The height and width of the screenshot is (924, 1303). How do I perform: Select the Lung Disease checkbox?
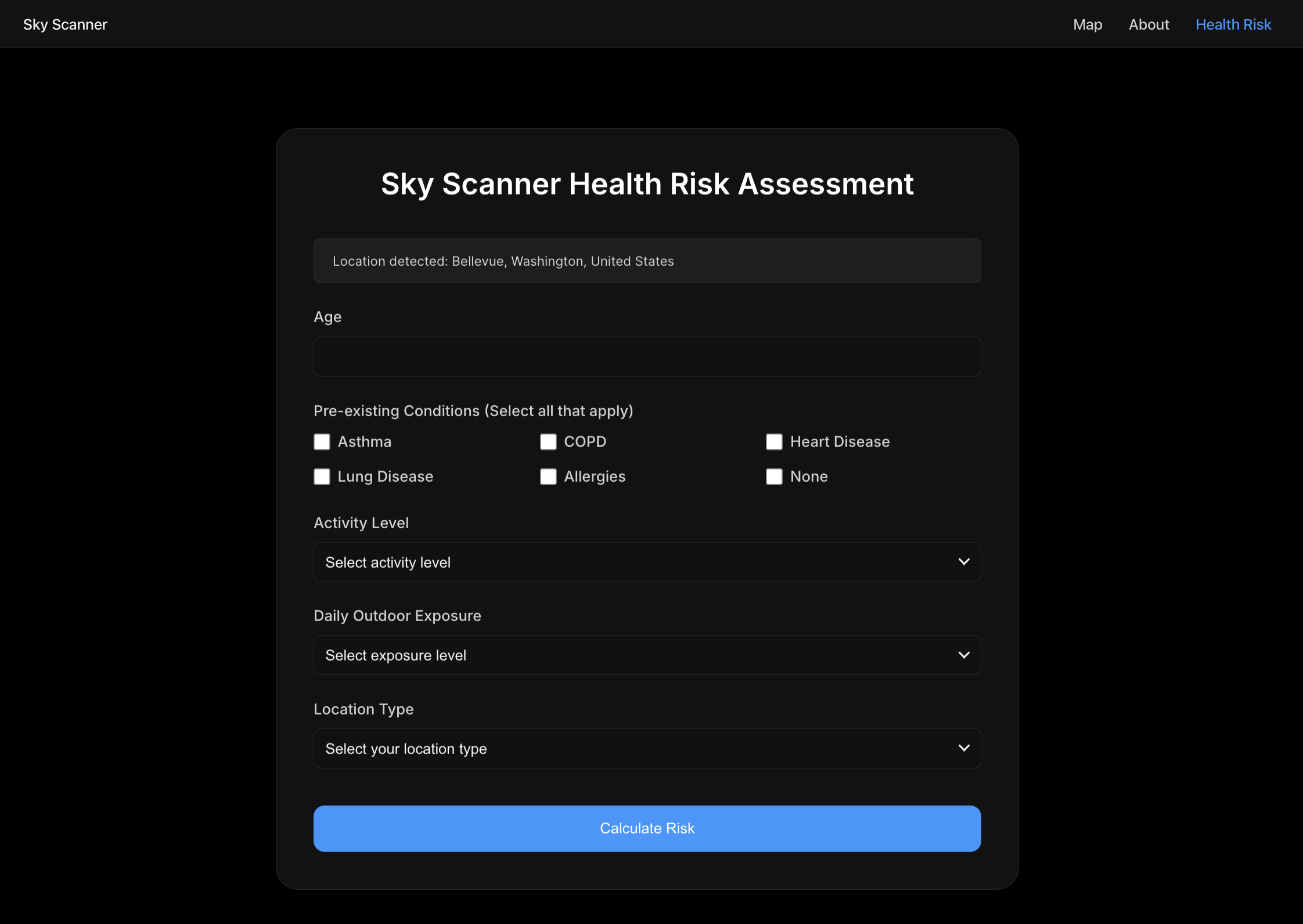[x=322, y=477]
